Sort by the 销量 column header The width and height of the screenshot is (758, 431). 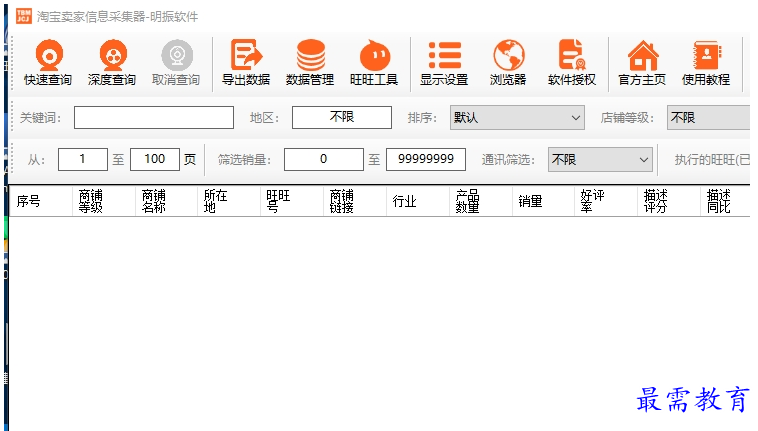(544, 201)
